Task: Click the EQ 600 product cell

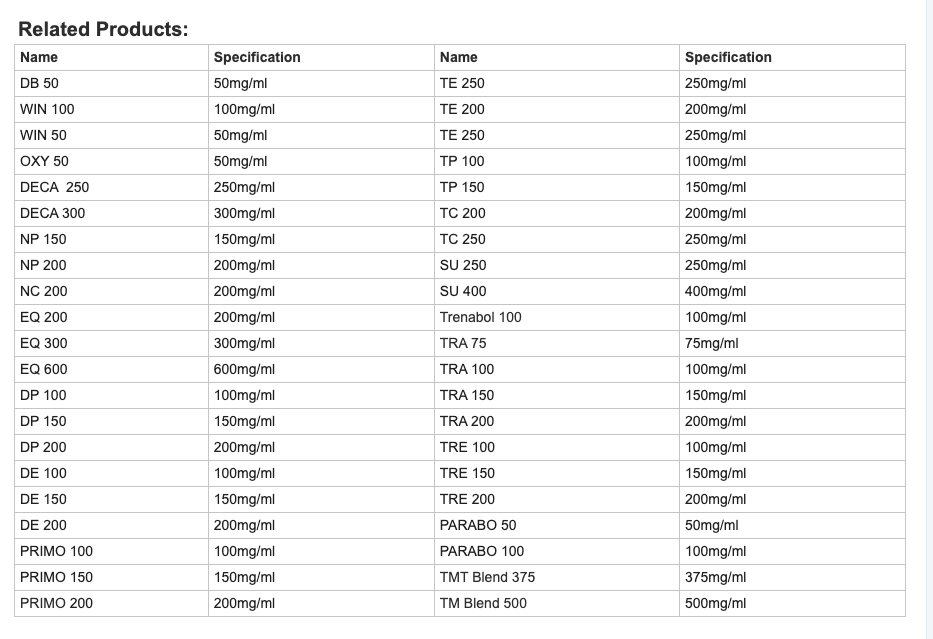Action: click(x=43, y=369)
